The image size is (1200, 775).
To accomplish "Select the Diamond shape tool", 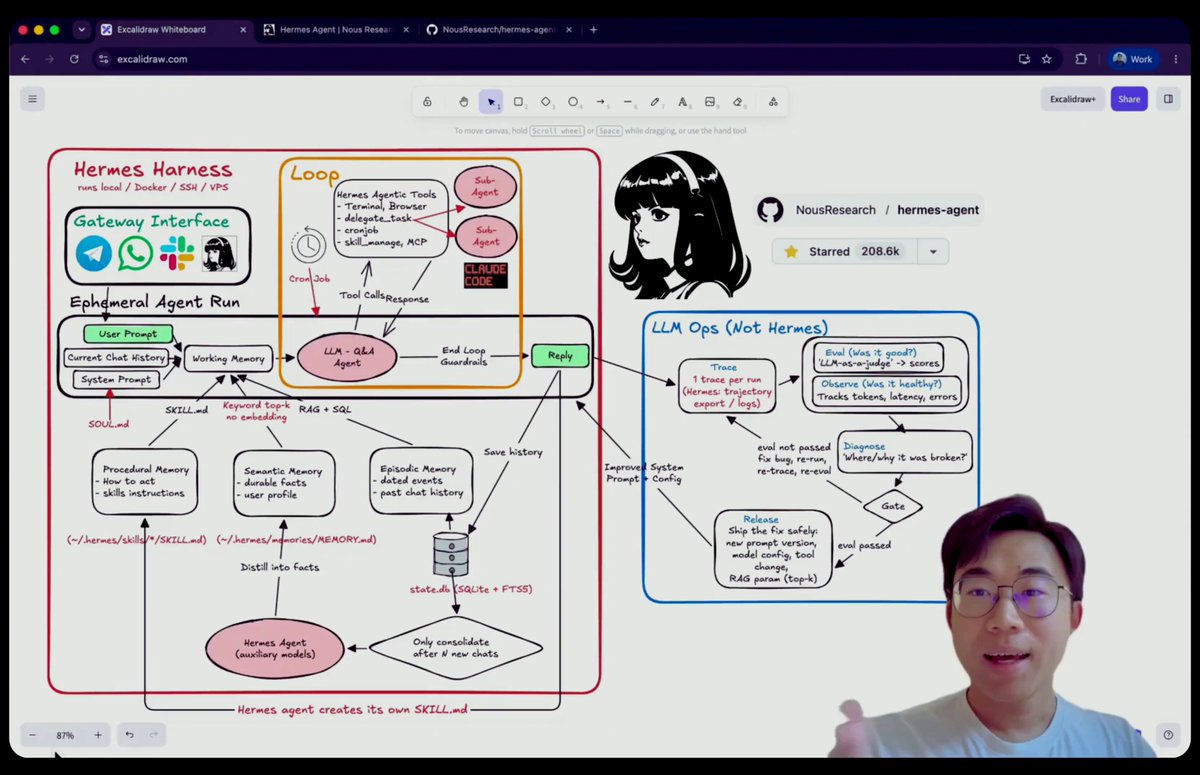I will 546,101.
